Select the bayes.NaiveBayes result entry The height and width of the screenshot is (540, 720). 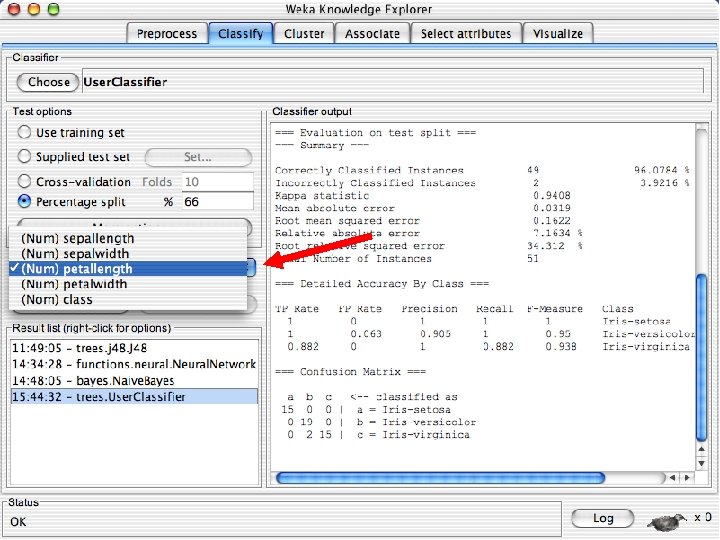pyautogui.click(x=134, y=381)
